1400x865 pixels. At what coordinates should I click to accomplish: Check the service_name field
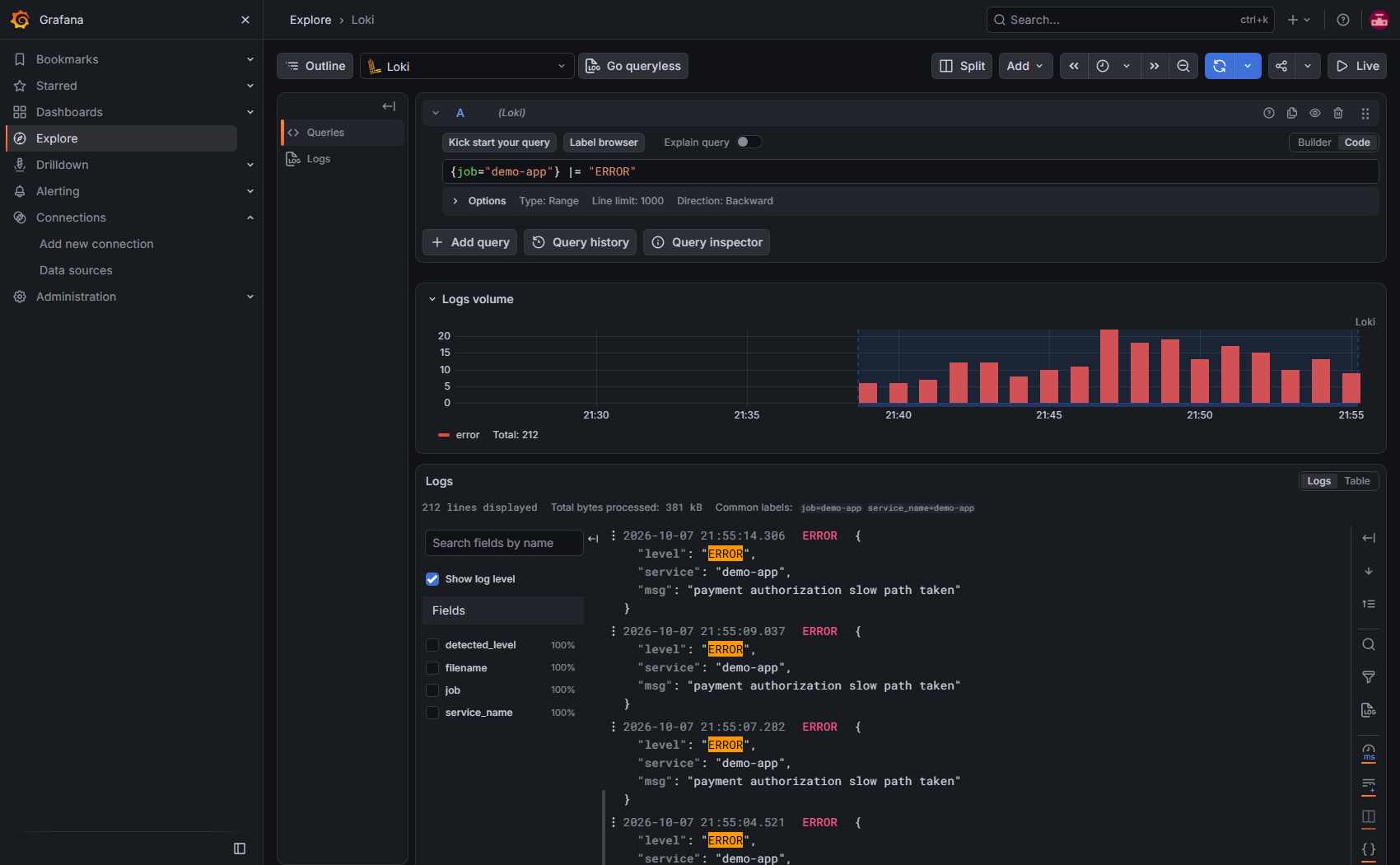432,713
